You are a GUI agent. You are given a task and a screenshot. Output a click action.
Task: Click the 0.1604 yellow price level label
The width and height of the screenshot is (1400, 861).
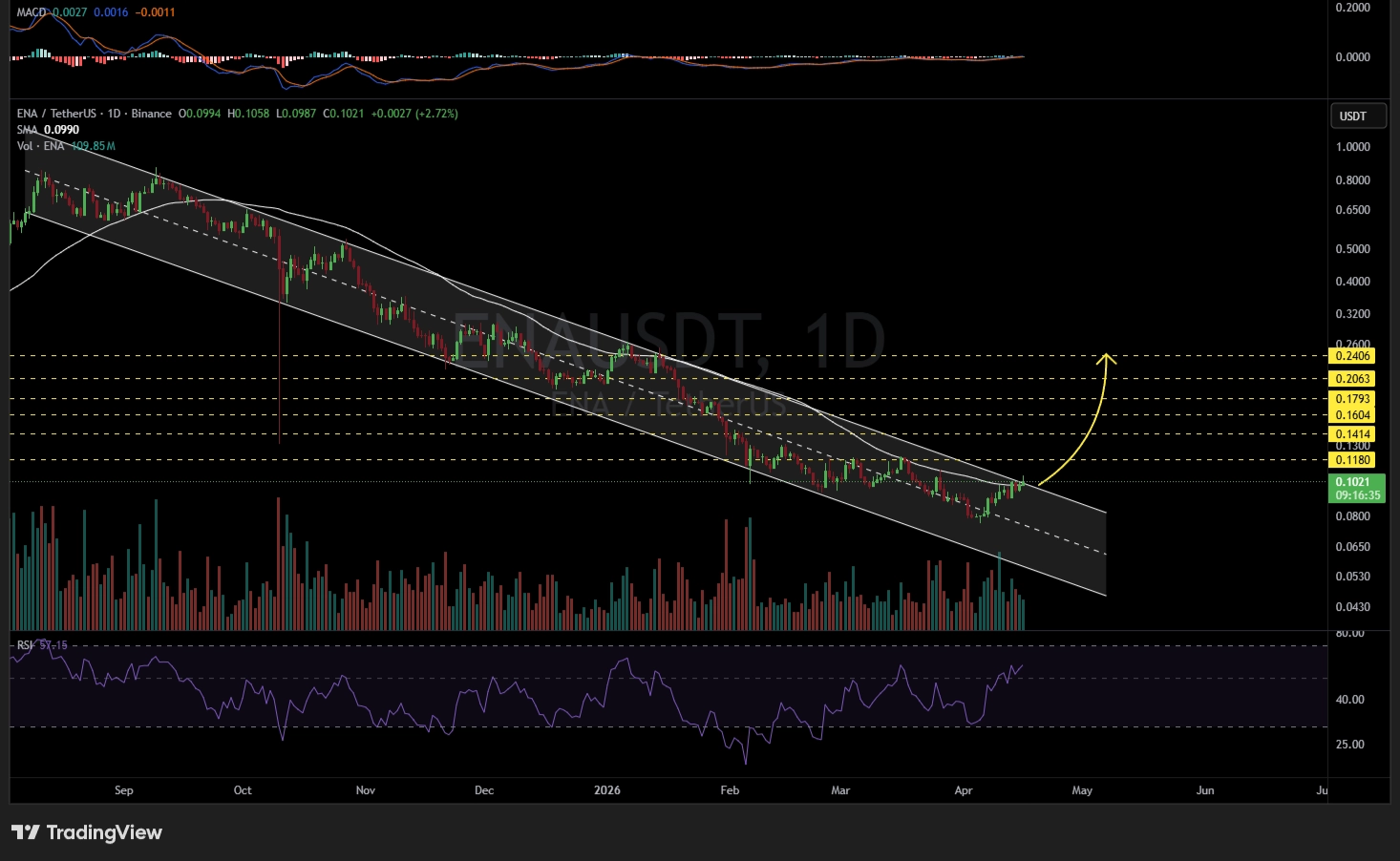click(x=1352, y=415)
